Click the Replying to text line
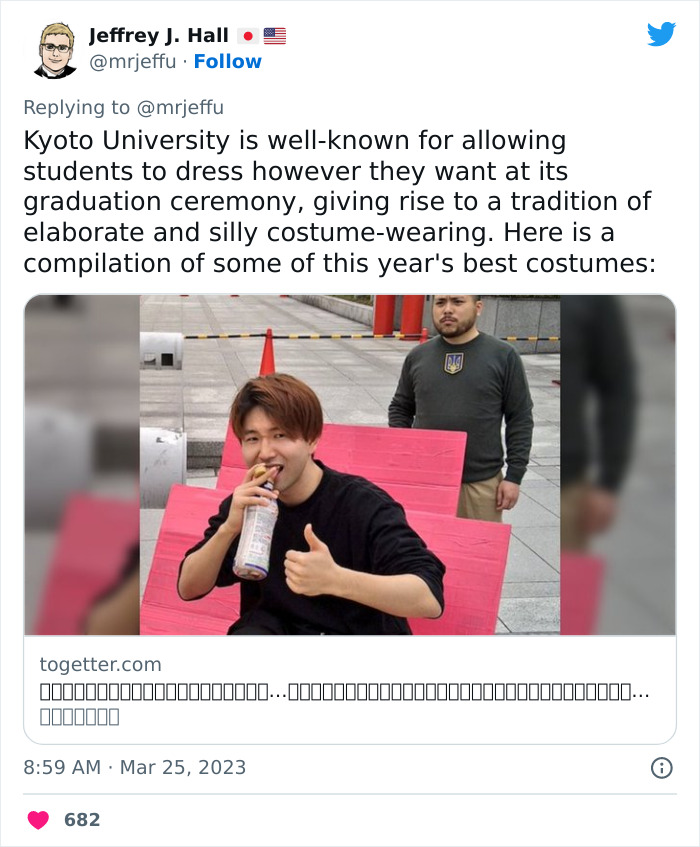This screenshot has height=847, width=700. click(125, 107)
